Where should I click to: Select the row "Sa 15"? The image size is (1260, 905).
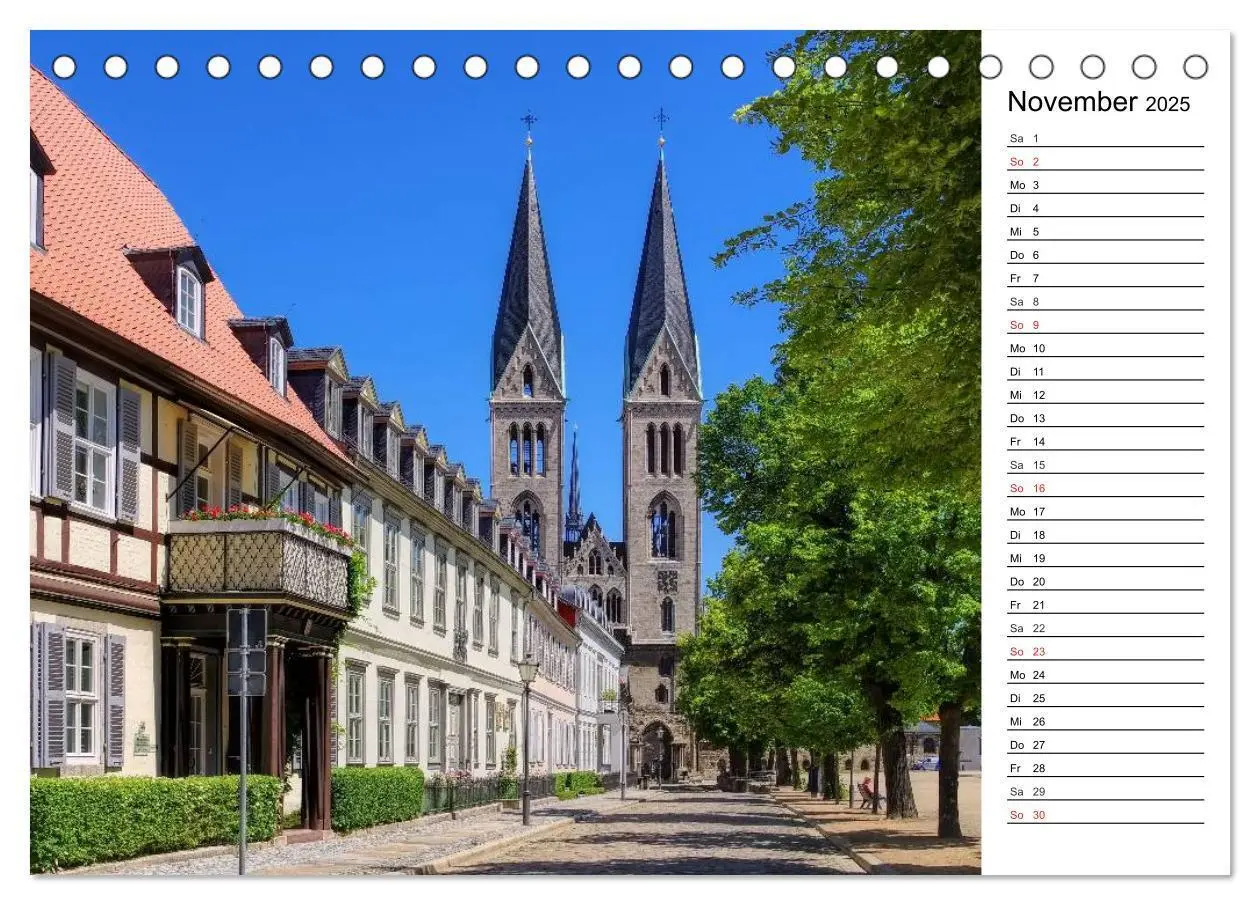tap(1105, 465)
